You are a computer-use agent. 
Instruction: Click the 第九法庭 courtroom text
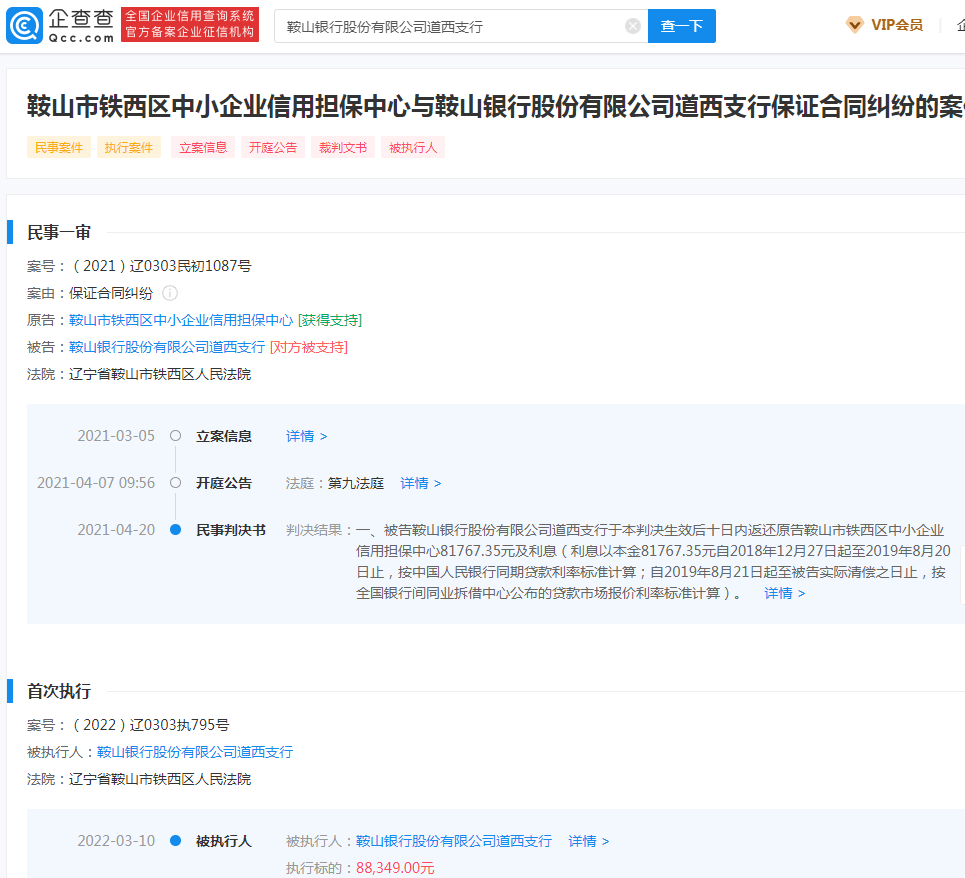click(x=356, y=483)
